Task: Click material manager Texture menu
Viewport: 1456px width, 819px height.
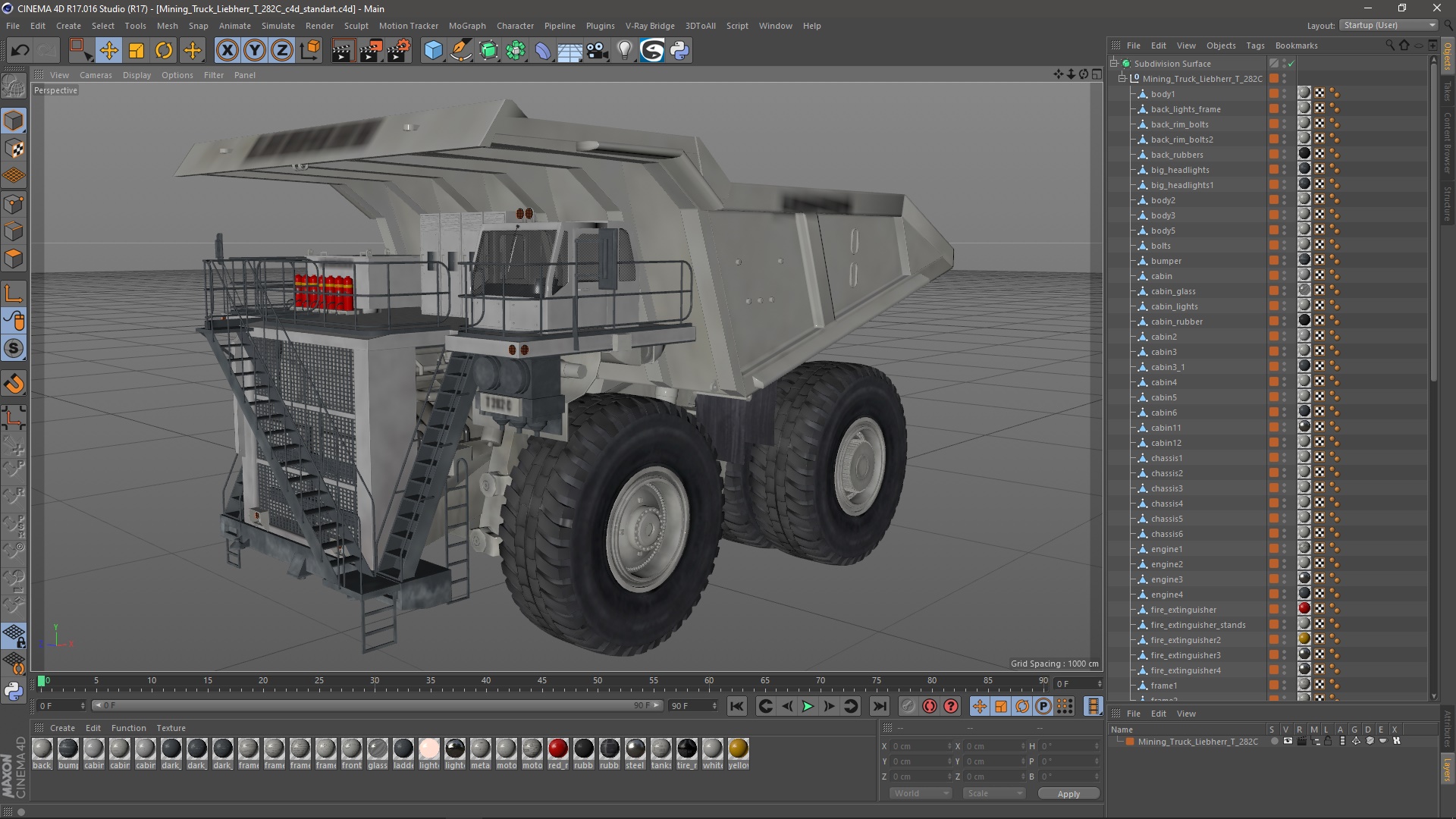Action: click(x=171, y=728)
